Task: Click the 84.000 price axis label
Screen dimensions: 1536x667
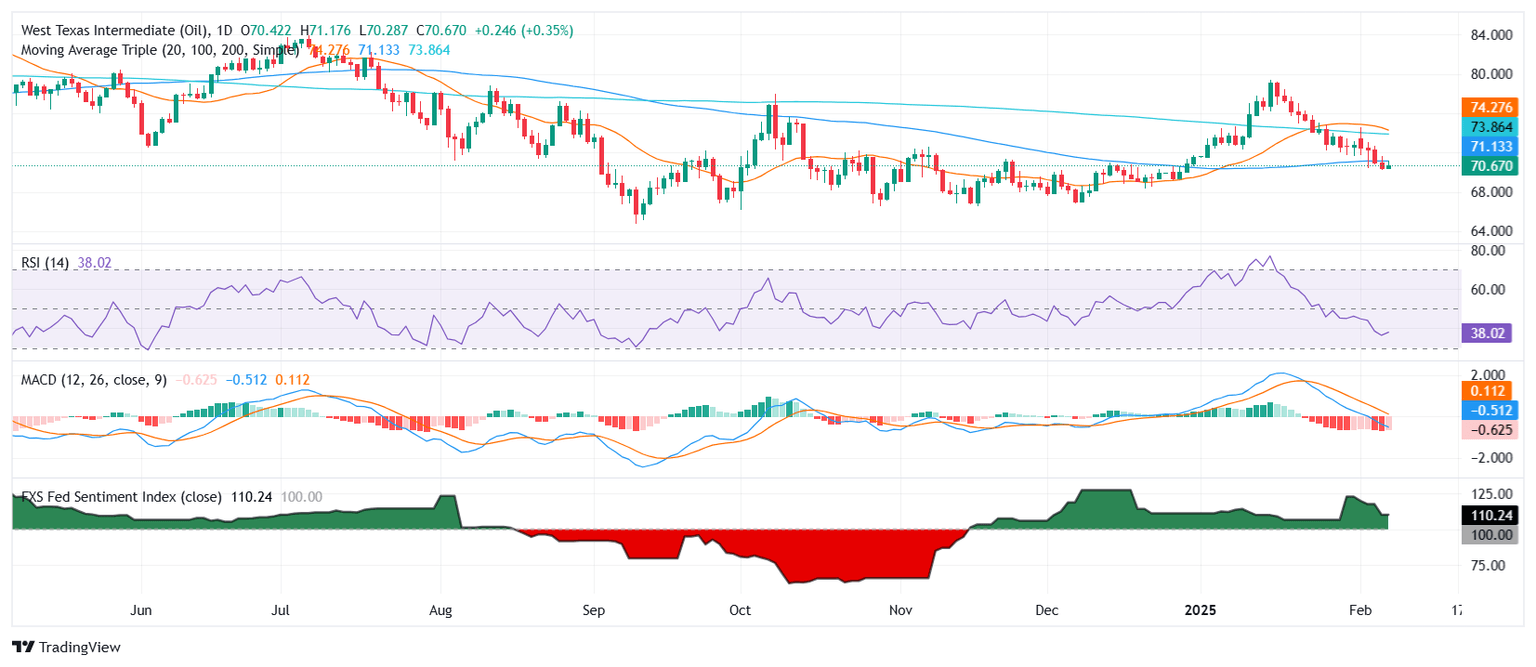Action: pos(1490,35)
